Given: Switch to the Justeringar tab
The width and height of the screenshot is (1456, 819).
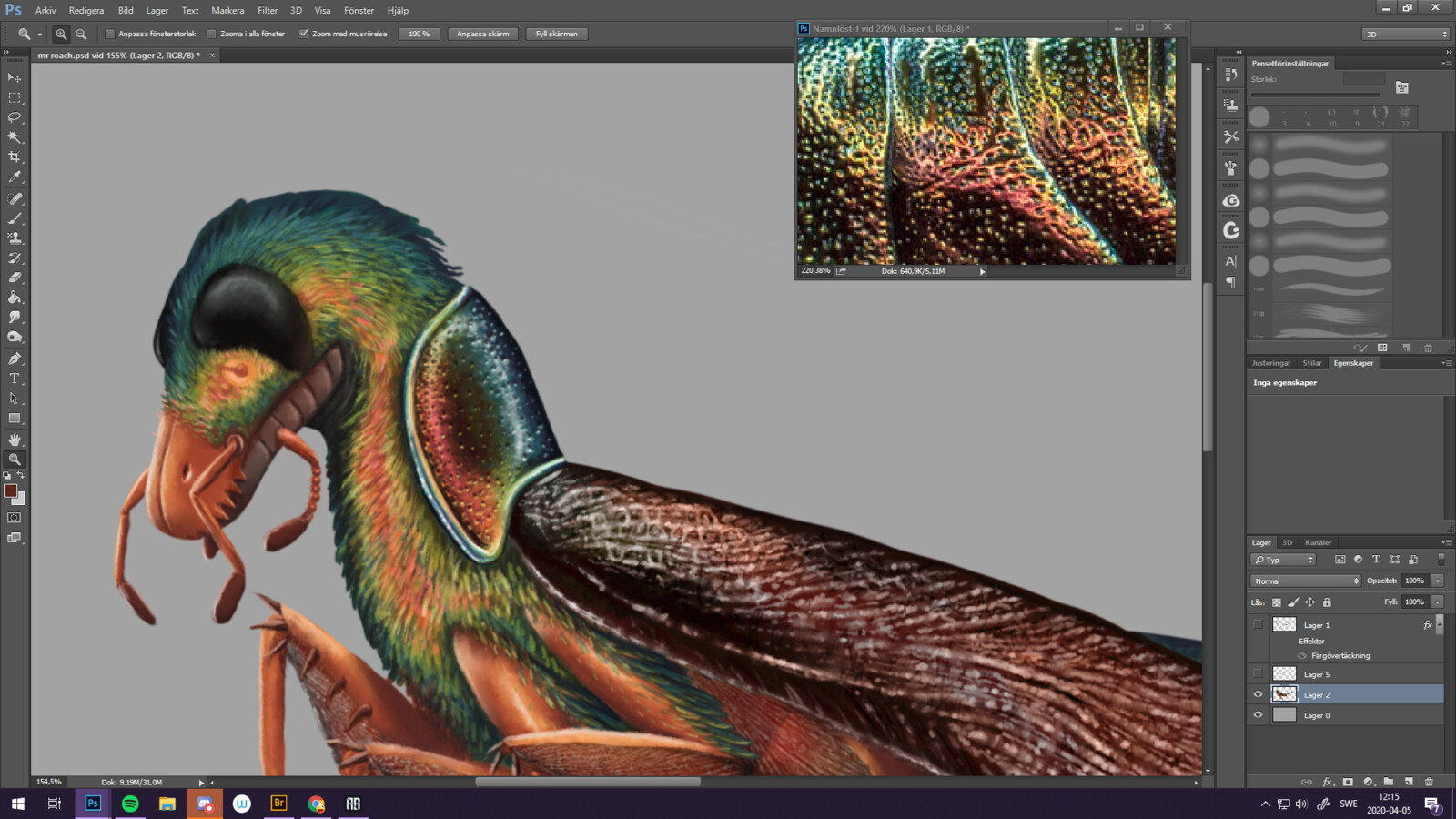Looking at the screenshot, I should [x=1270, y=363].
